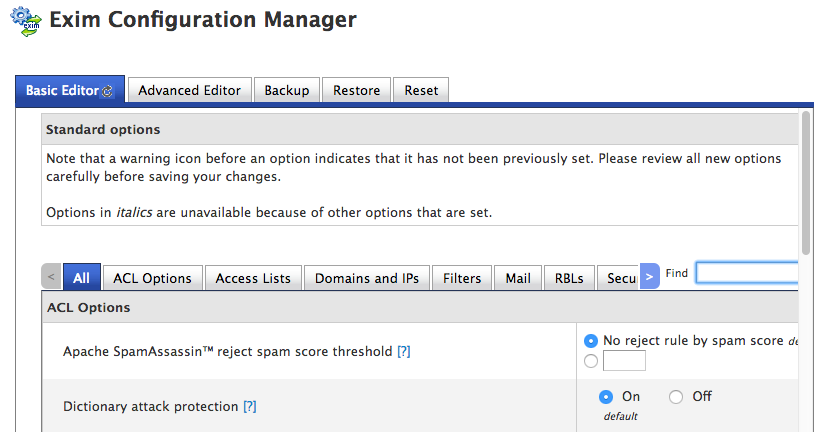Switch to the Backup tab
The width and height of the screenshot is (832, 432).
[286, 90]
